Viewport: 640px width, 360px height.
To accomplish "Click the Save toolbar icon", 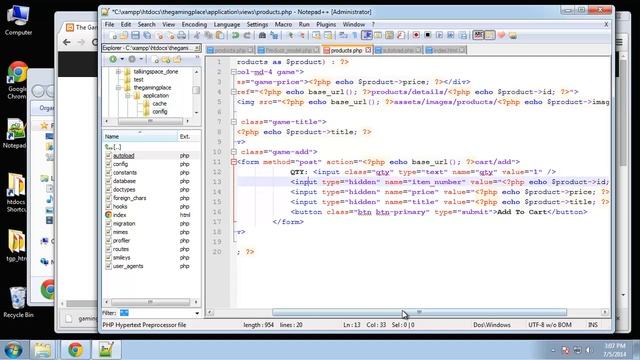I will pos(135,36).
